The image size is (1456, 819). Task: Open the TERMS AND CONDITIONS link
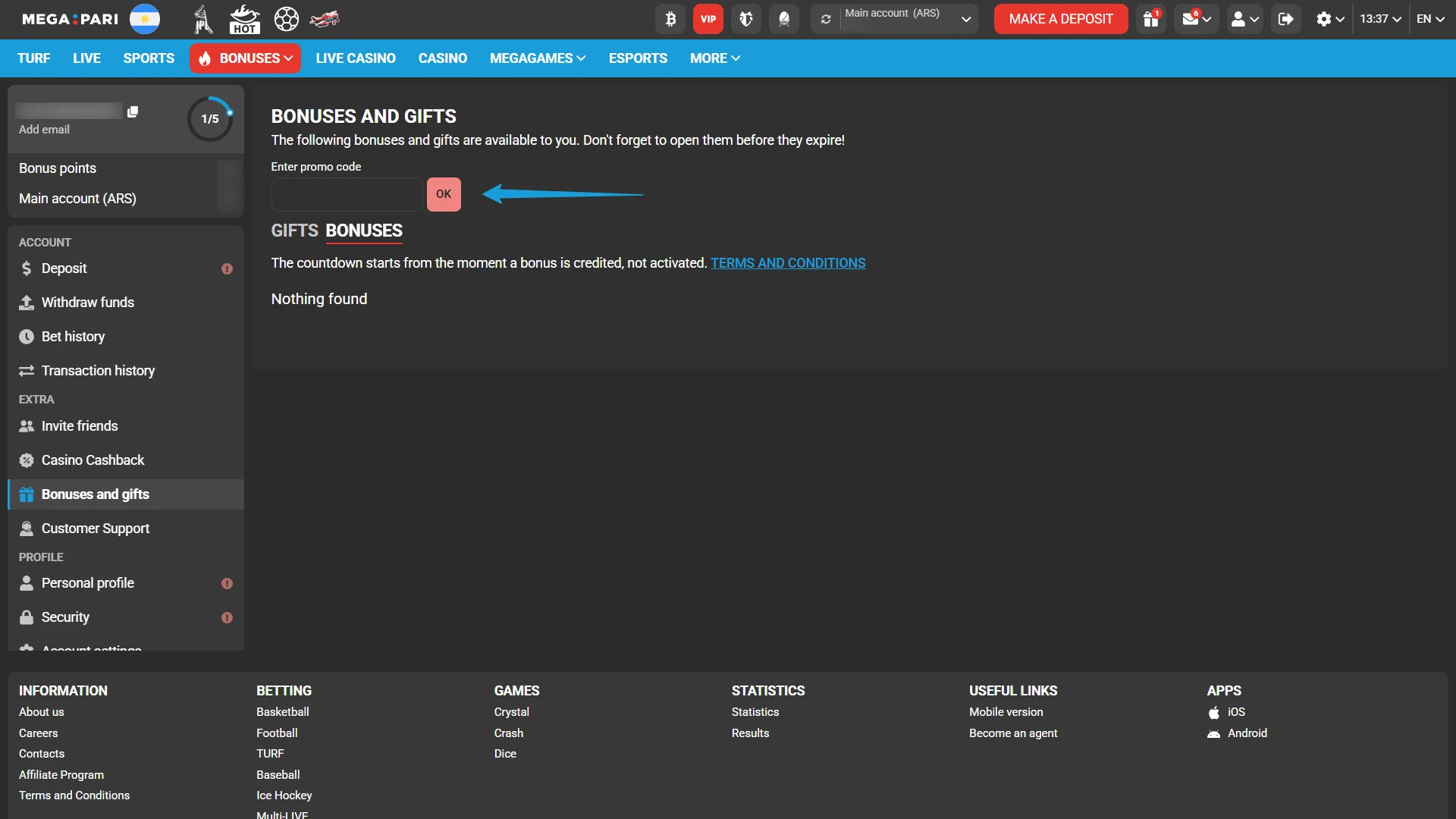click(x=788, y=263)
